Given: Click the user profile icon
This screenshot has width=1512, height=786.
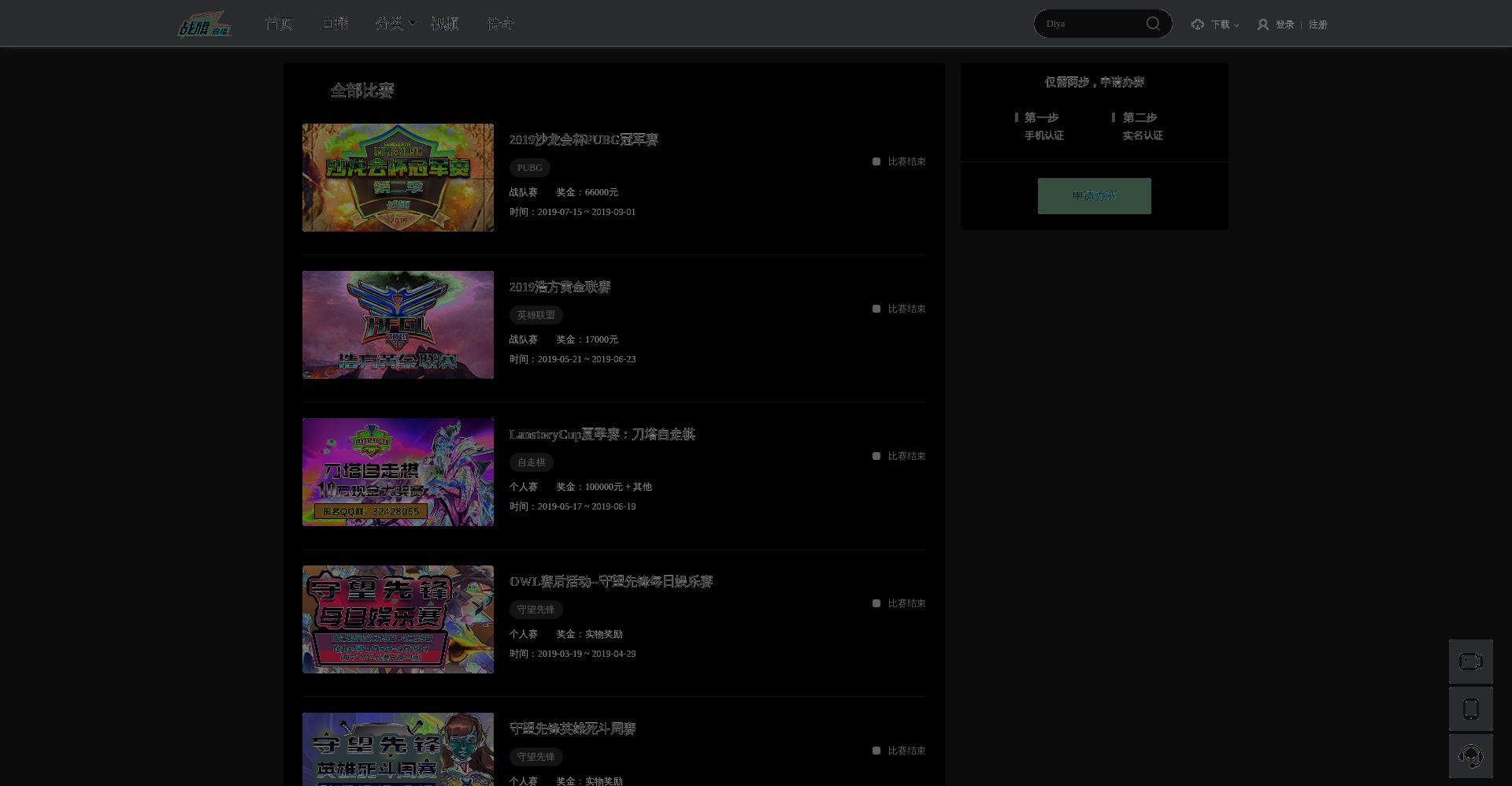Looking at the screenshot, I should [x=1263, y=24].
